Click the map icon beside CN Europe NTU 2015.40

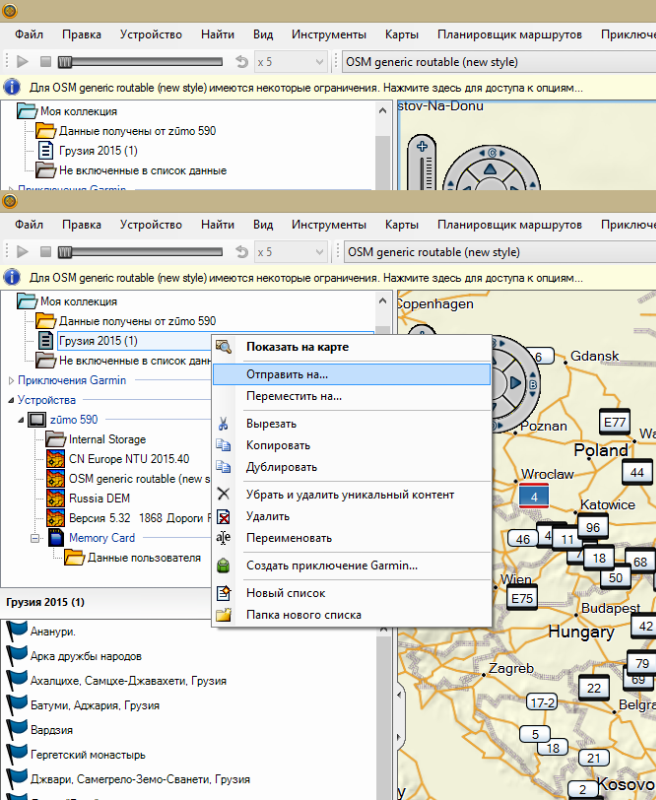pyautogui.click(x=55, y=459)
